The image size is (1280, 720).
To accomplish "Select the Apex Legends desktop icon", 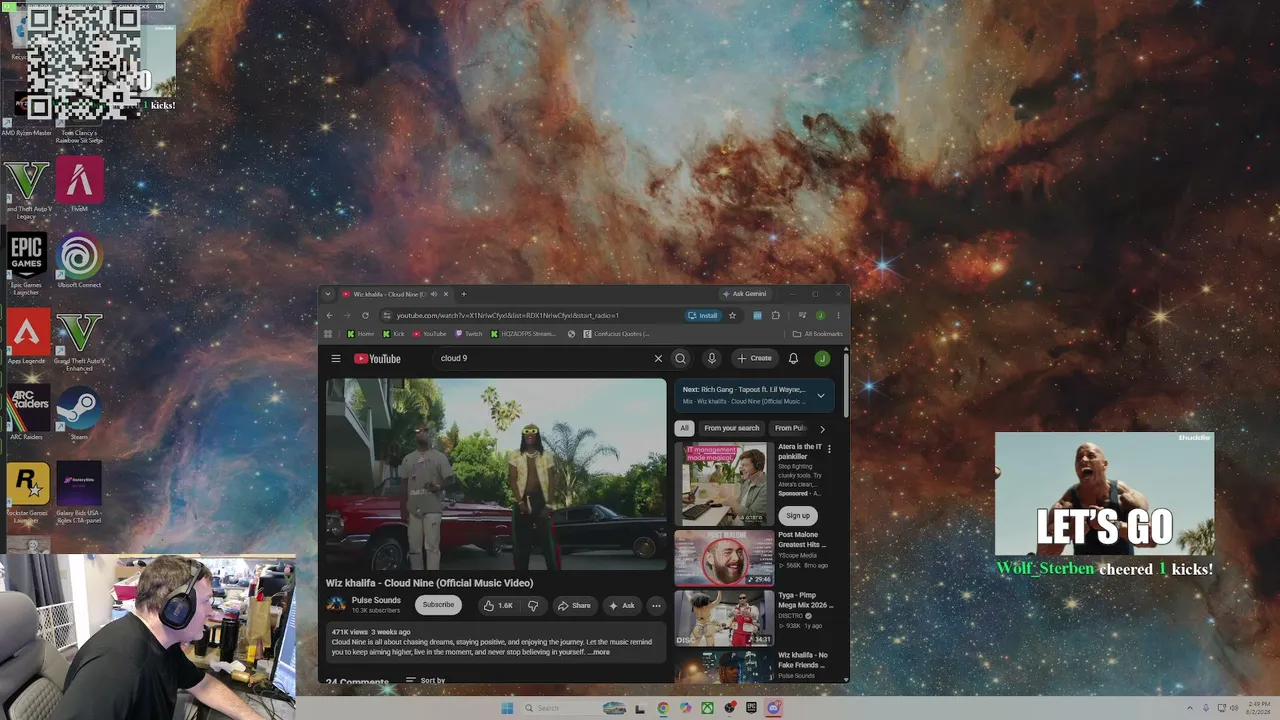I will click(27, 338).
